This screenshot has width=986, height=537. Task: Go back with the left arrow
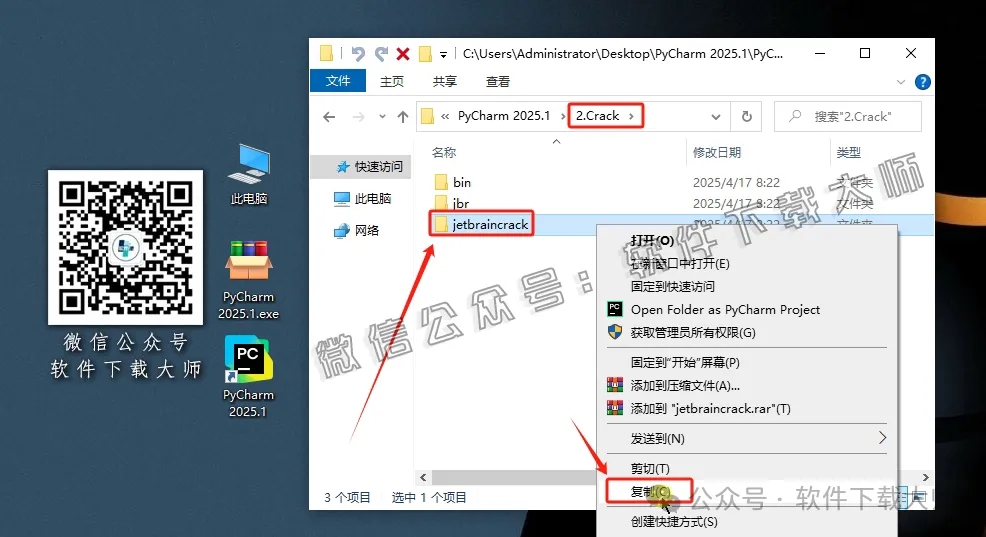click(329, 116)
